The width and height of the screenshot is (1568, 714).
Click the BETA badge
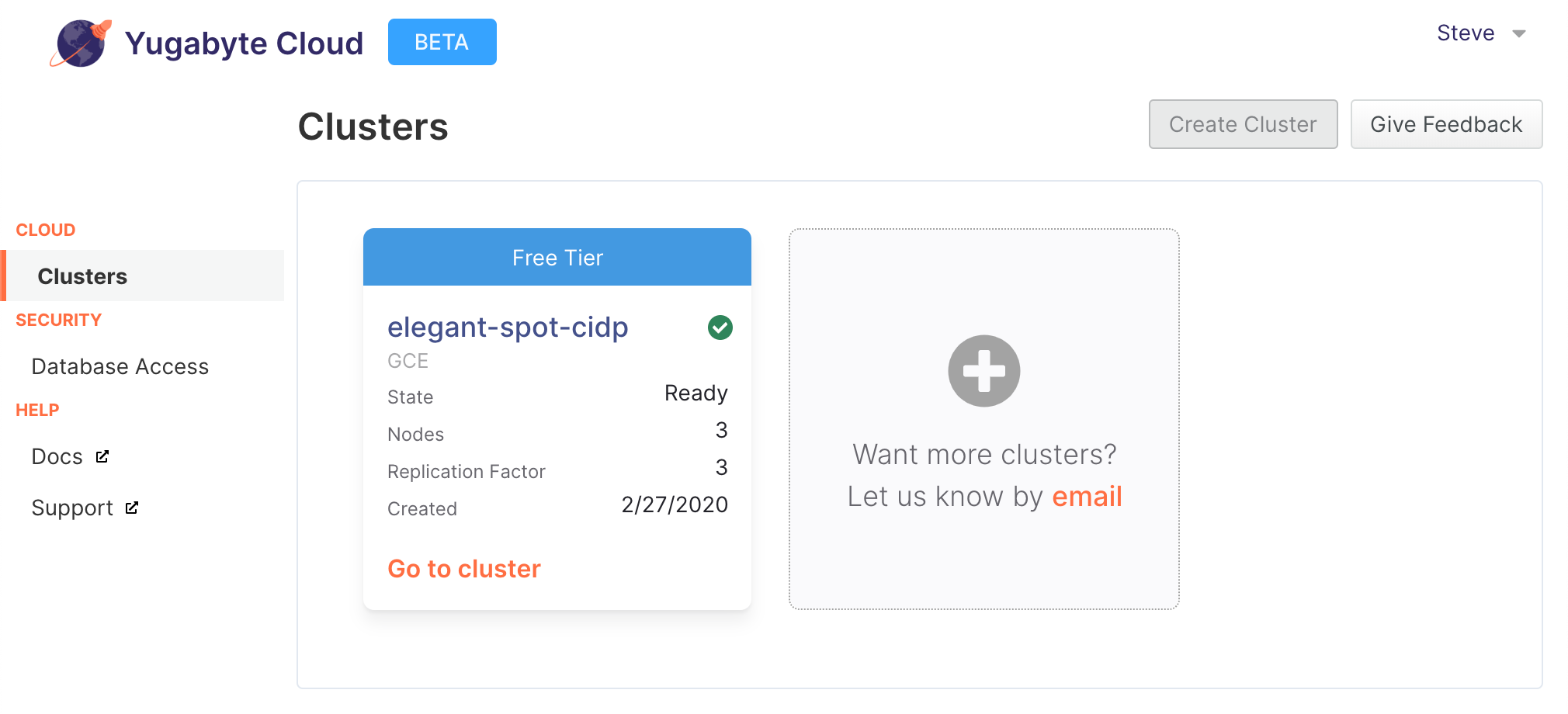tap(442, 42)
